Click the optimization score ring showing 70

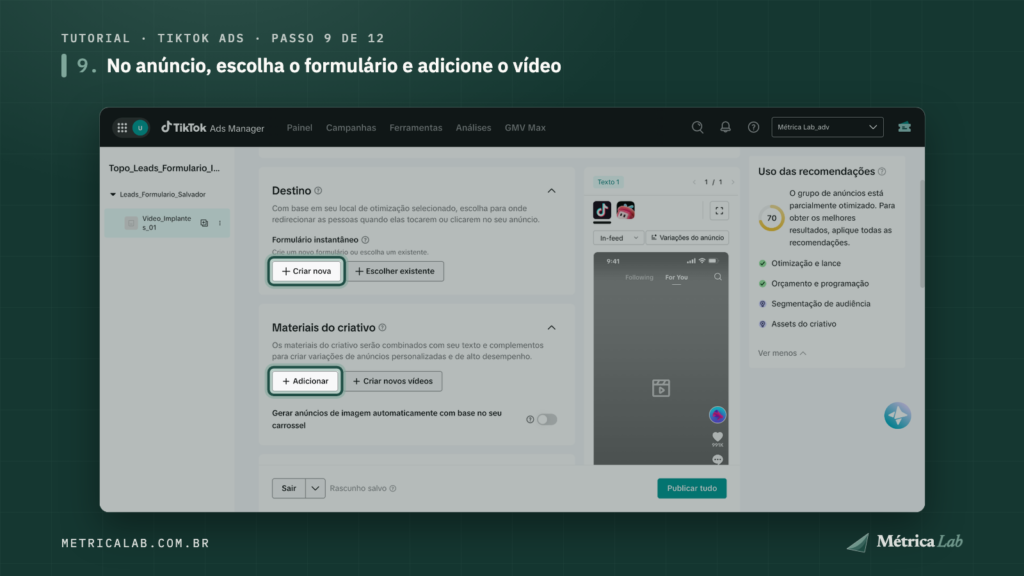pos(771,218)
